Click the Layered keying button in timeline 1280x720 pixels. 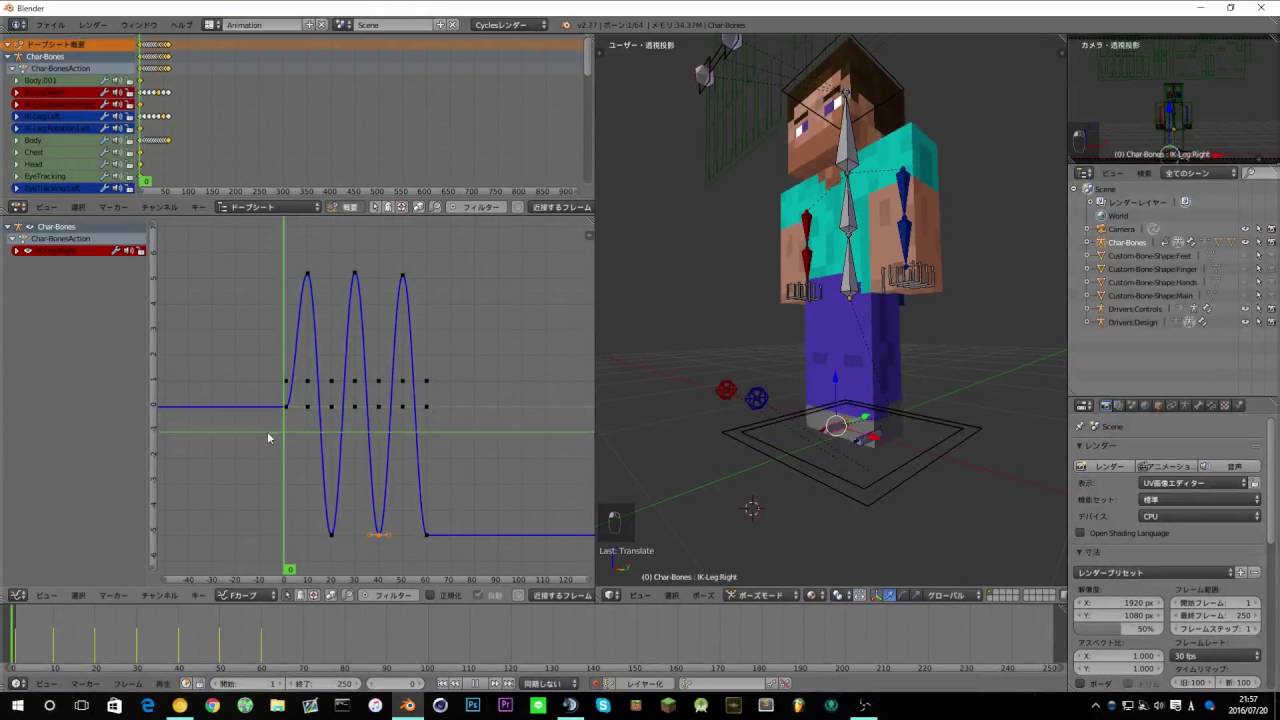[645, 683]
